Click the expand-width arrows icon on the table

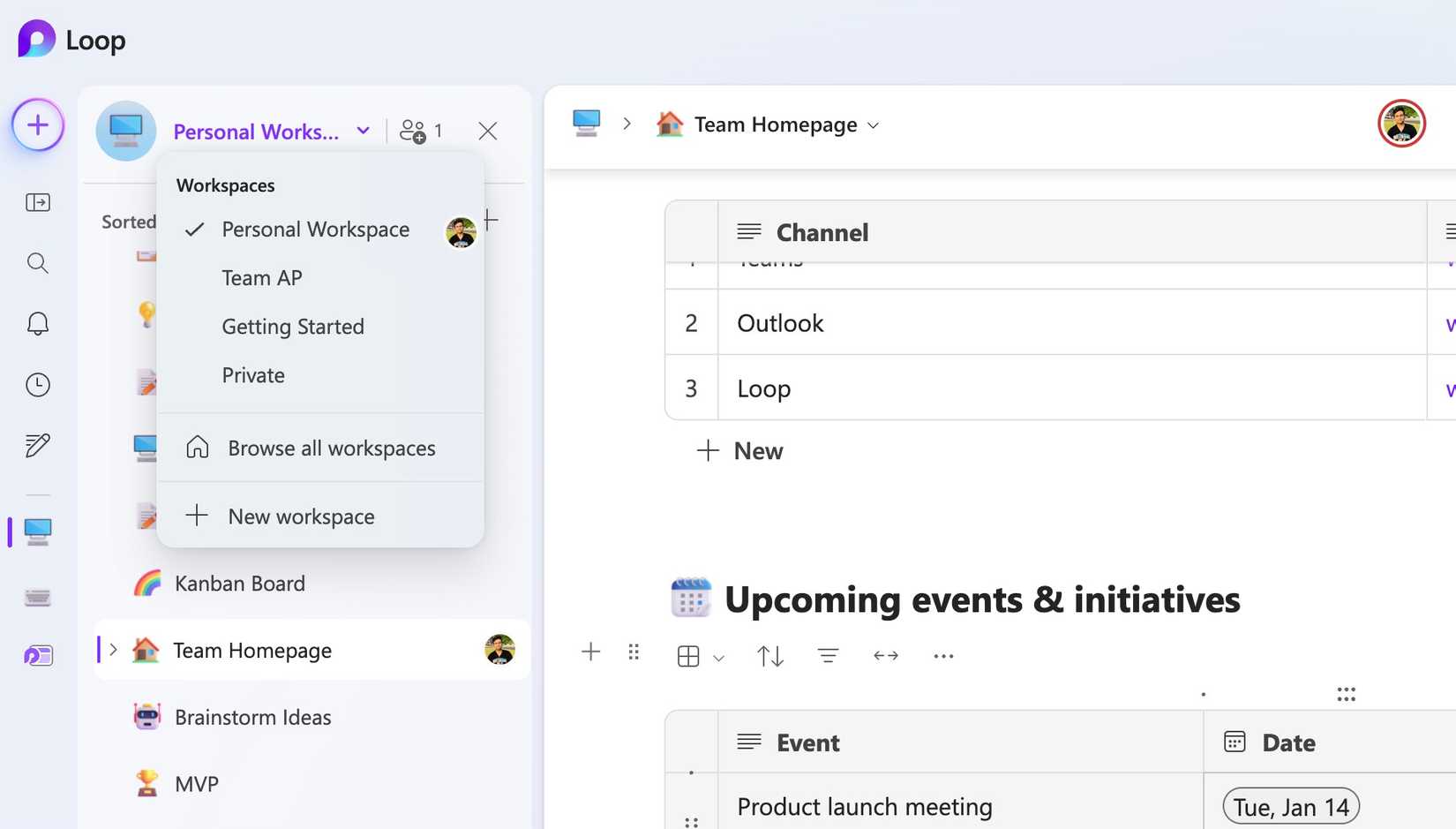pyautogui.click(x=885, y=655)
